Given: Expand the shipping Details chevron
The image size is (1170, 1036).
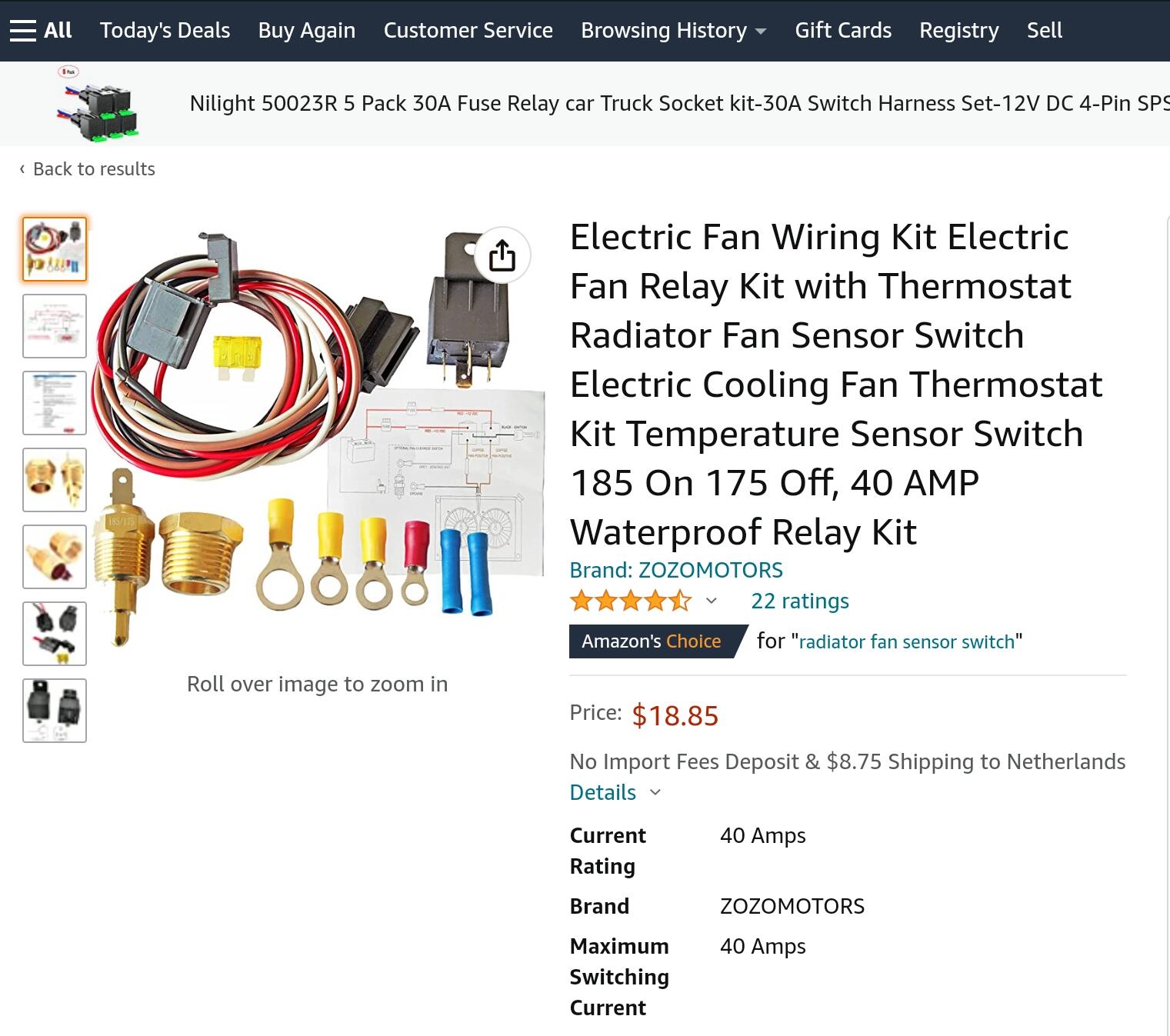Looking at the screenshot, I should point(655,792).
